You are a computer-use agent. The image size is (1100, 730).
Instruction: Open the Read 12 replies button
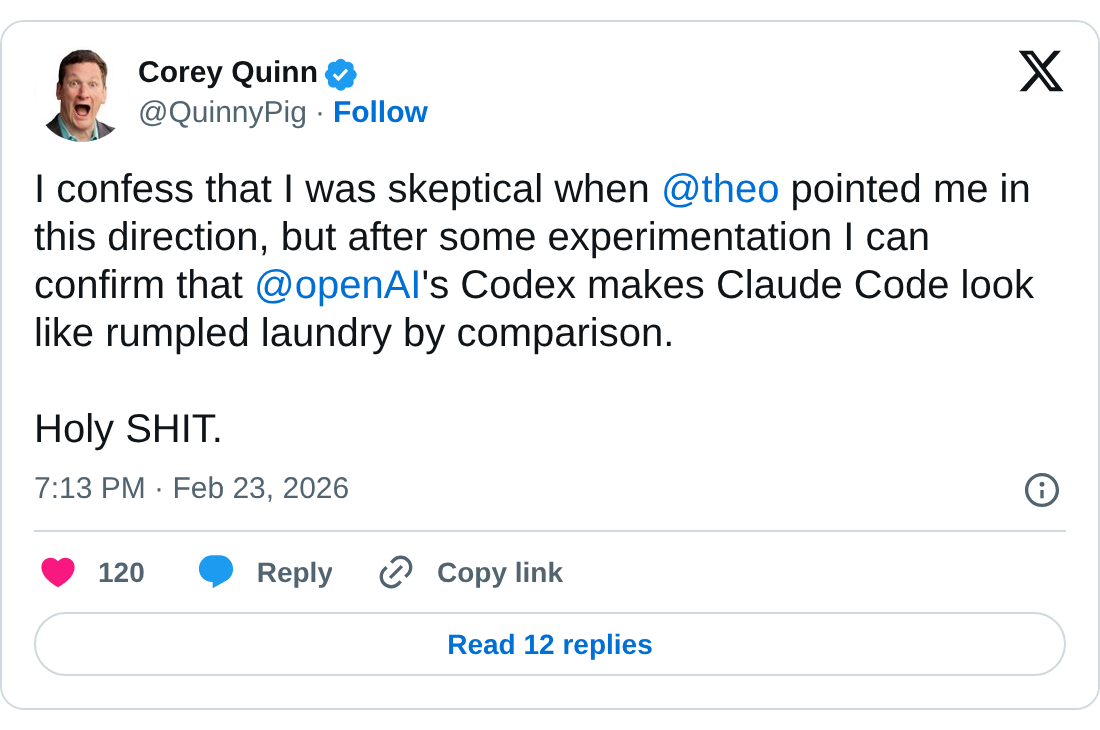point(549,644)
